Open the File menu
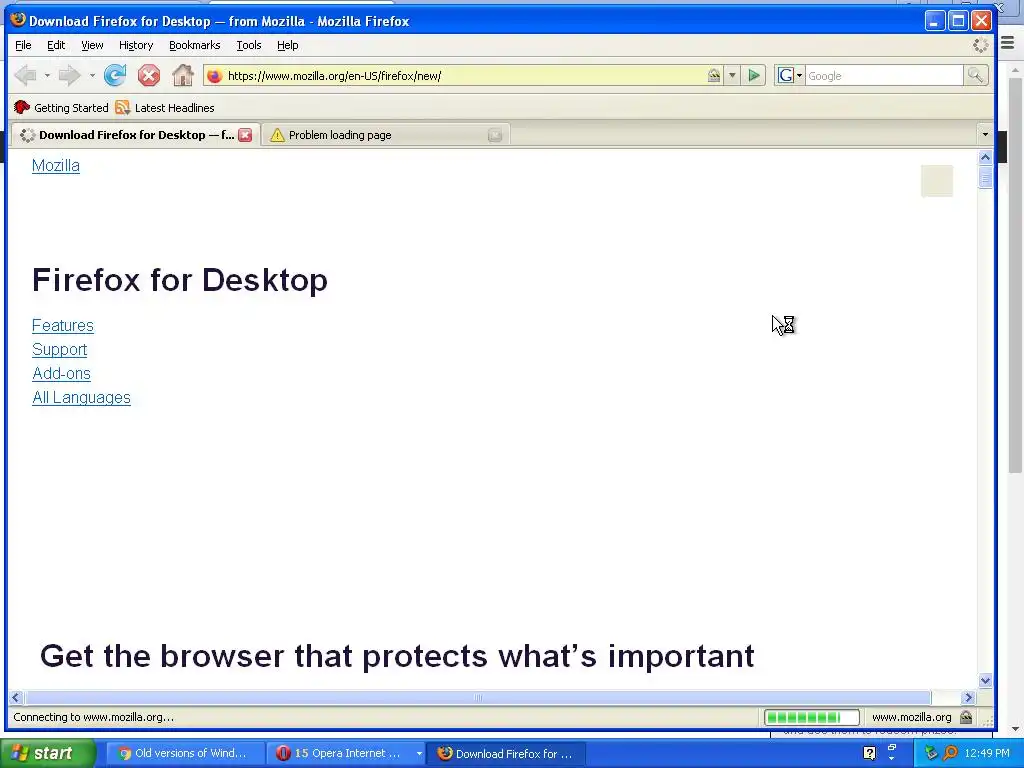Viewport: 1024px width, 768px height. (23, 45)
